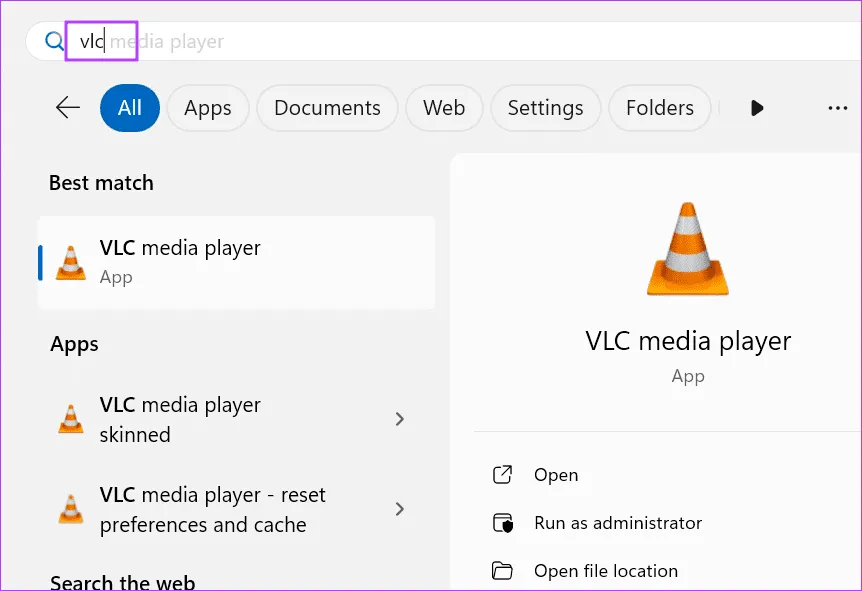Expand reset preferences and cache options

tap(399, 509)
